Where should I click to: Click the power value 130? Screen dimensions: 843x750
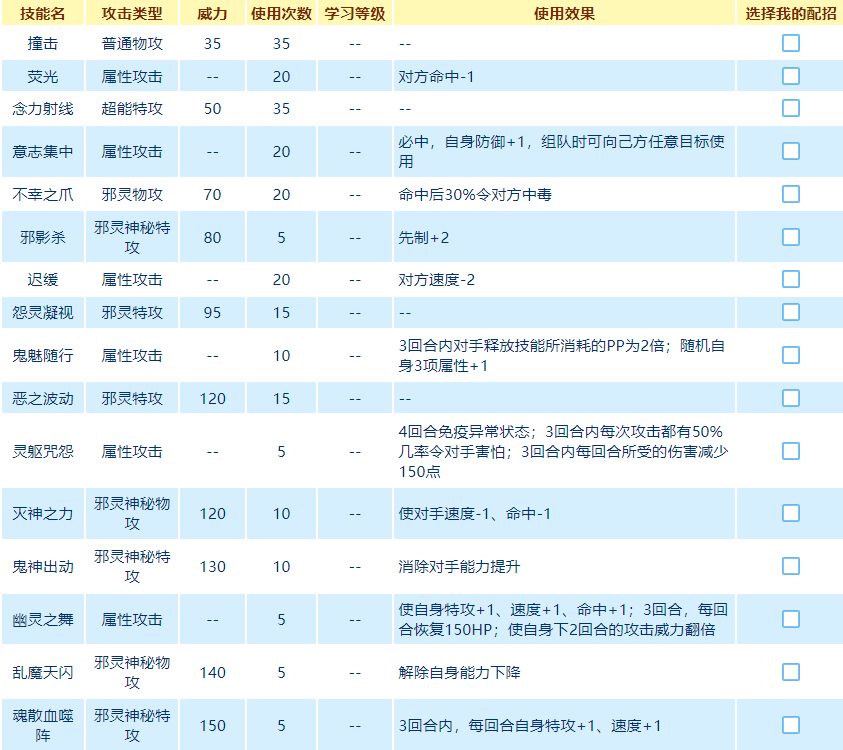pos(212,567)
